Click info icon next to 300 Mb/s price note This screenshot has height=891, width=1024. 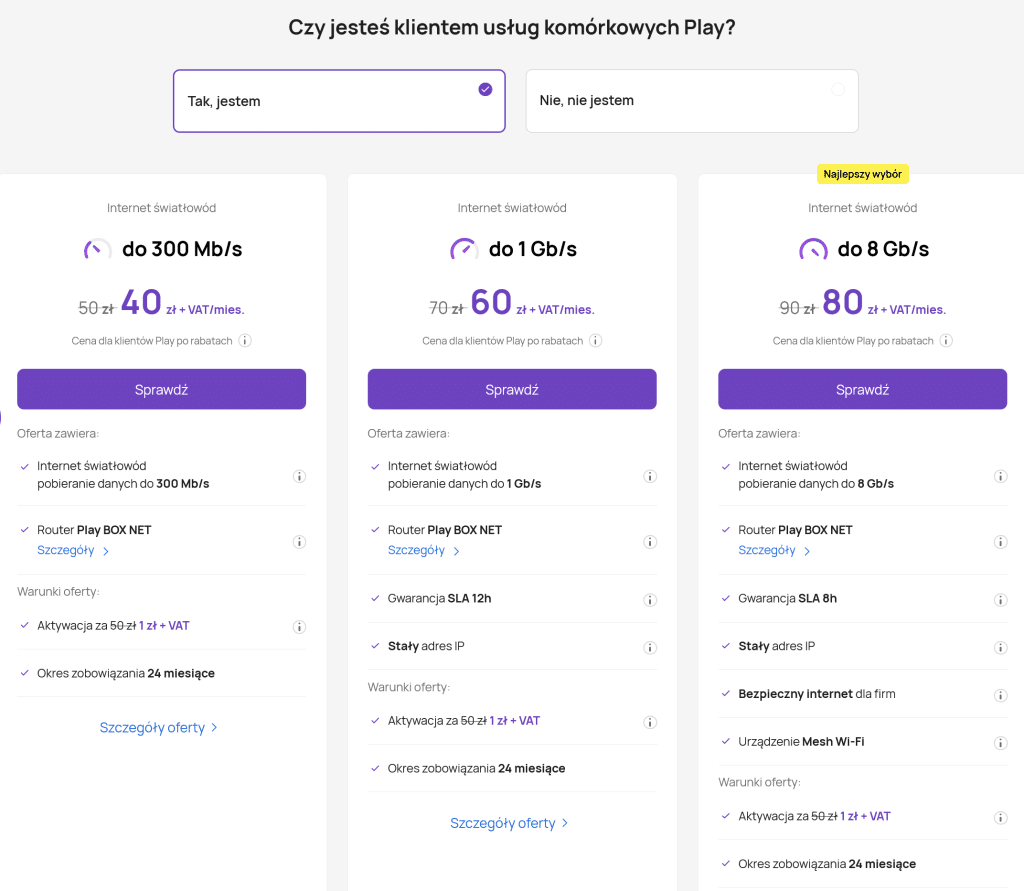click(245, 341)
